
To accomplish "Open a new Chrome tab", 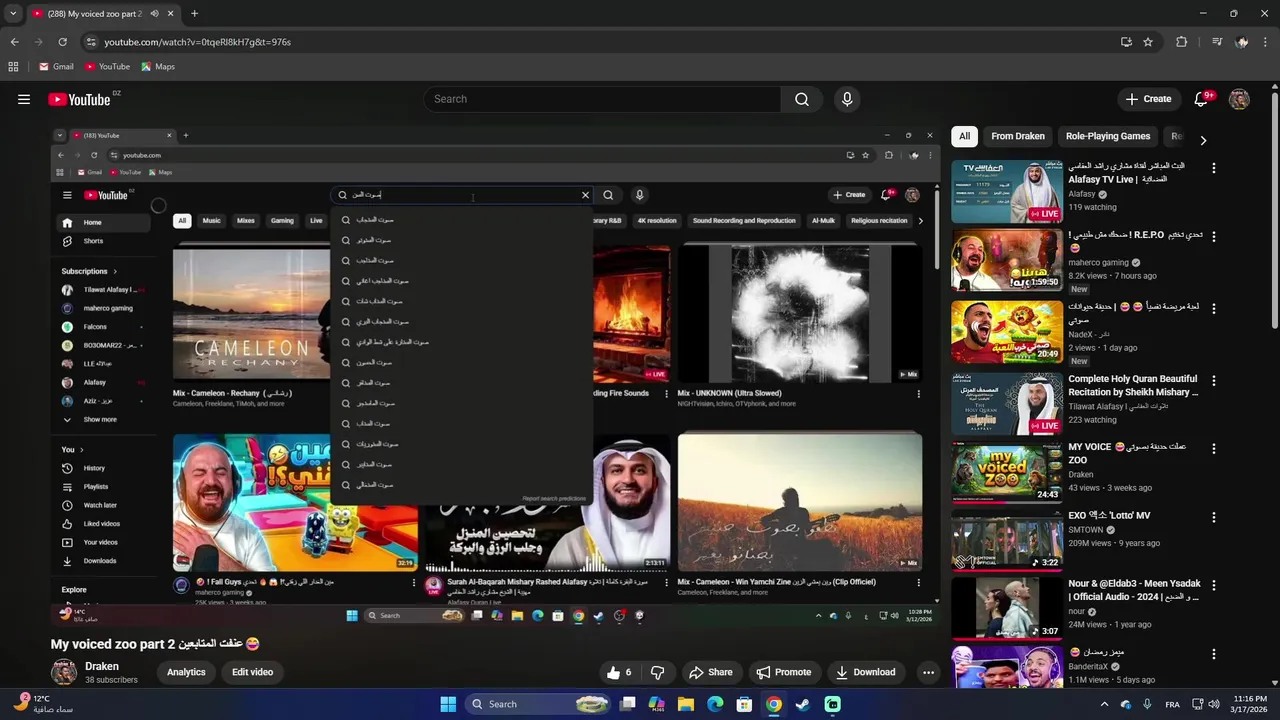I will (194, 14).
